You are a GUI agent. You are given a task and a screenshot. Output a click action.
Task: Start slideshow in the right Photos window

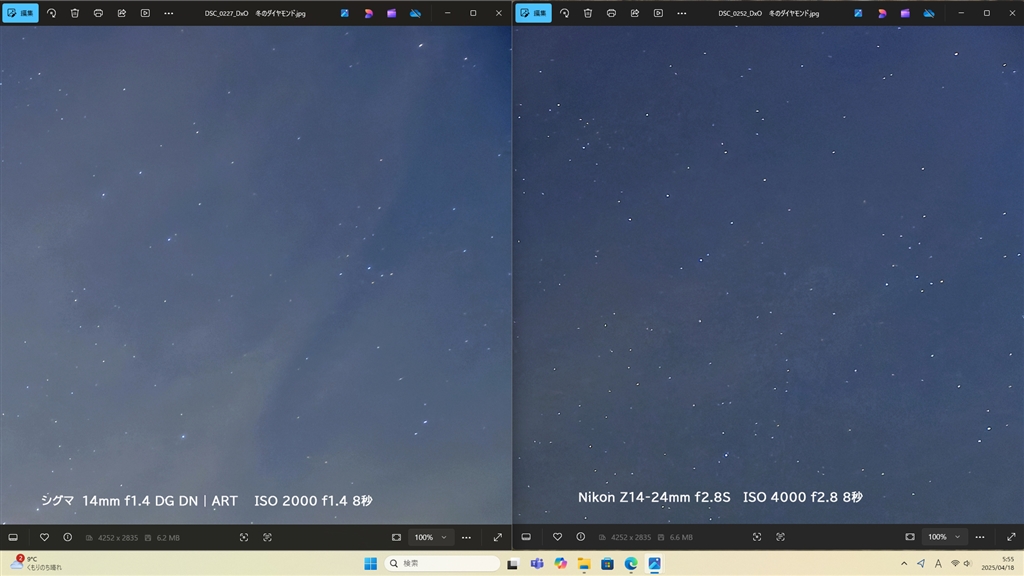point(658,13)
